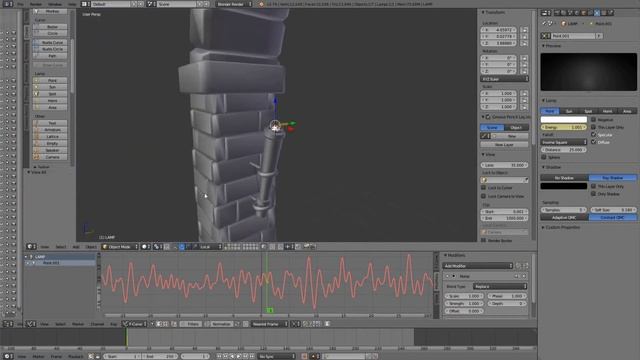
Task: Open the Inverse Square falloff dropdown
Action: (564, 142)
